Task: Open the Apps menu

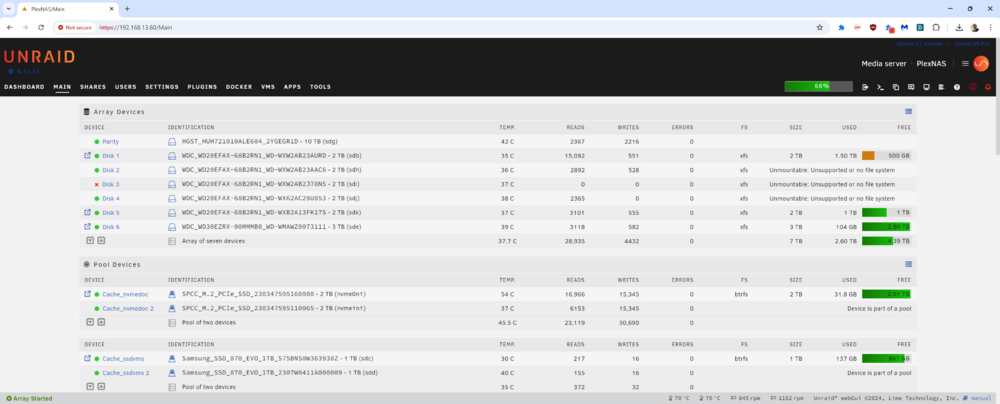Action: pos(292,87)
